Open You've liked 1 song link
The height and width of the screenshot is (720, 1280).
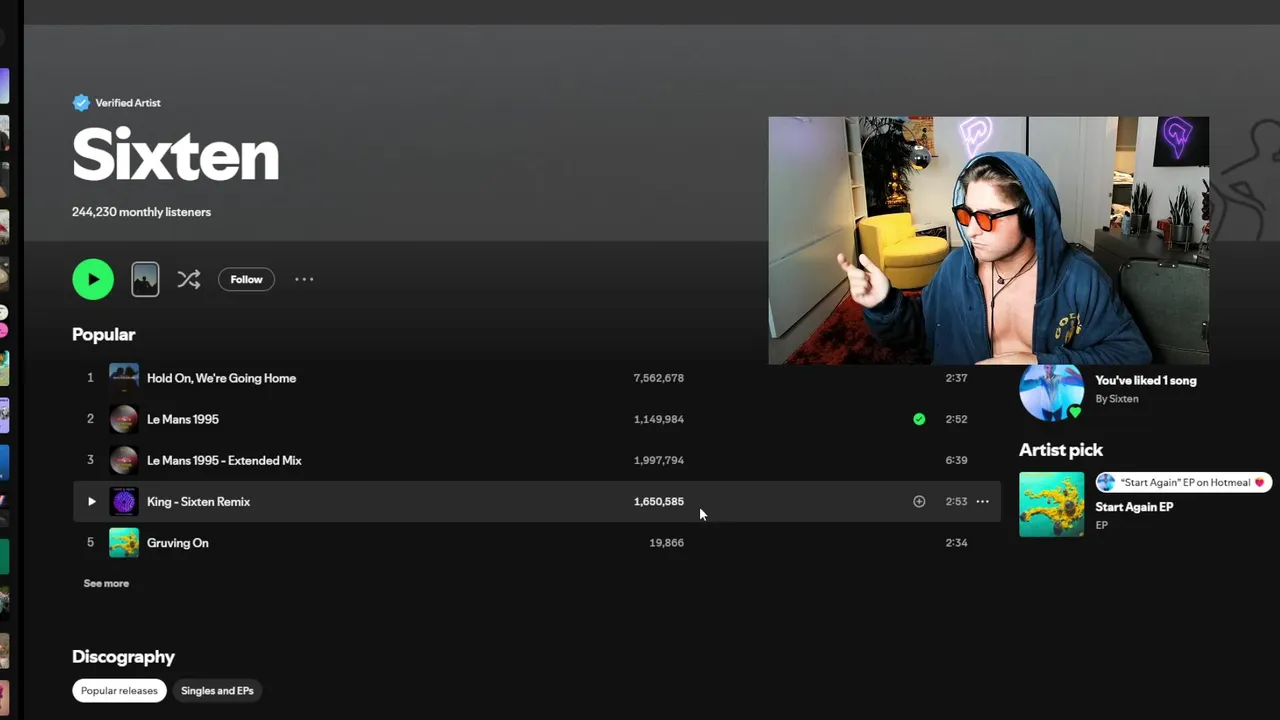click(x=1146, y=380)
